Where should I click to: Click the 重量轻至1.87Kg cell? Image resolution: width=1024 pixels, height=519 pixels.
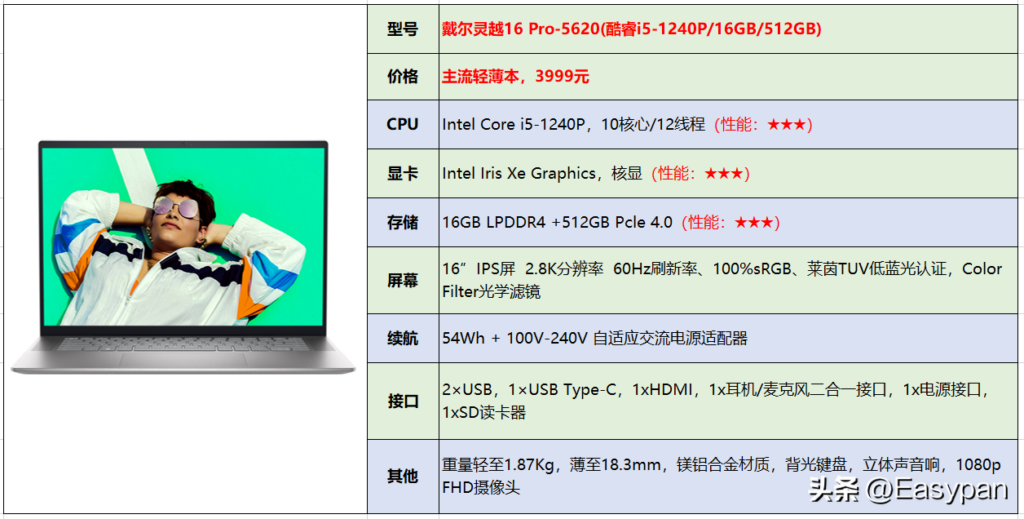pos(728,477)
